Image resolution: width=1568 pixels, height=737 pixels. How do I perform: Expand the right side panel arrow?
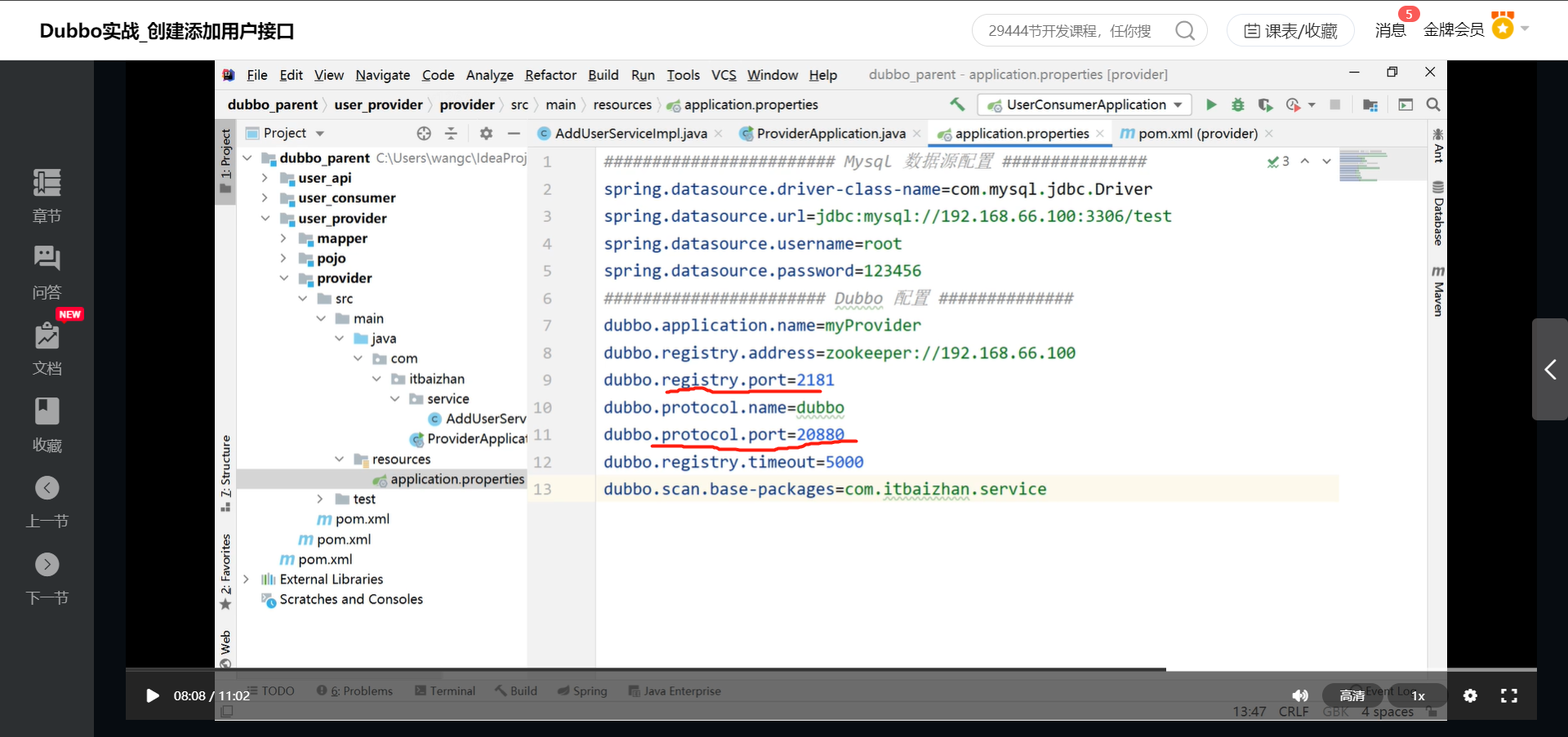[1550, 369]
